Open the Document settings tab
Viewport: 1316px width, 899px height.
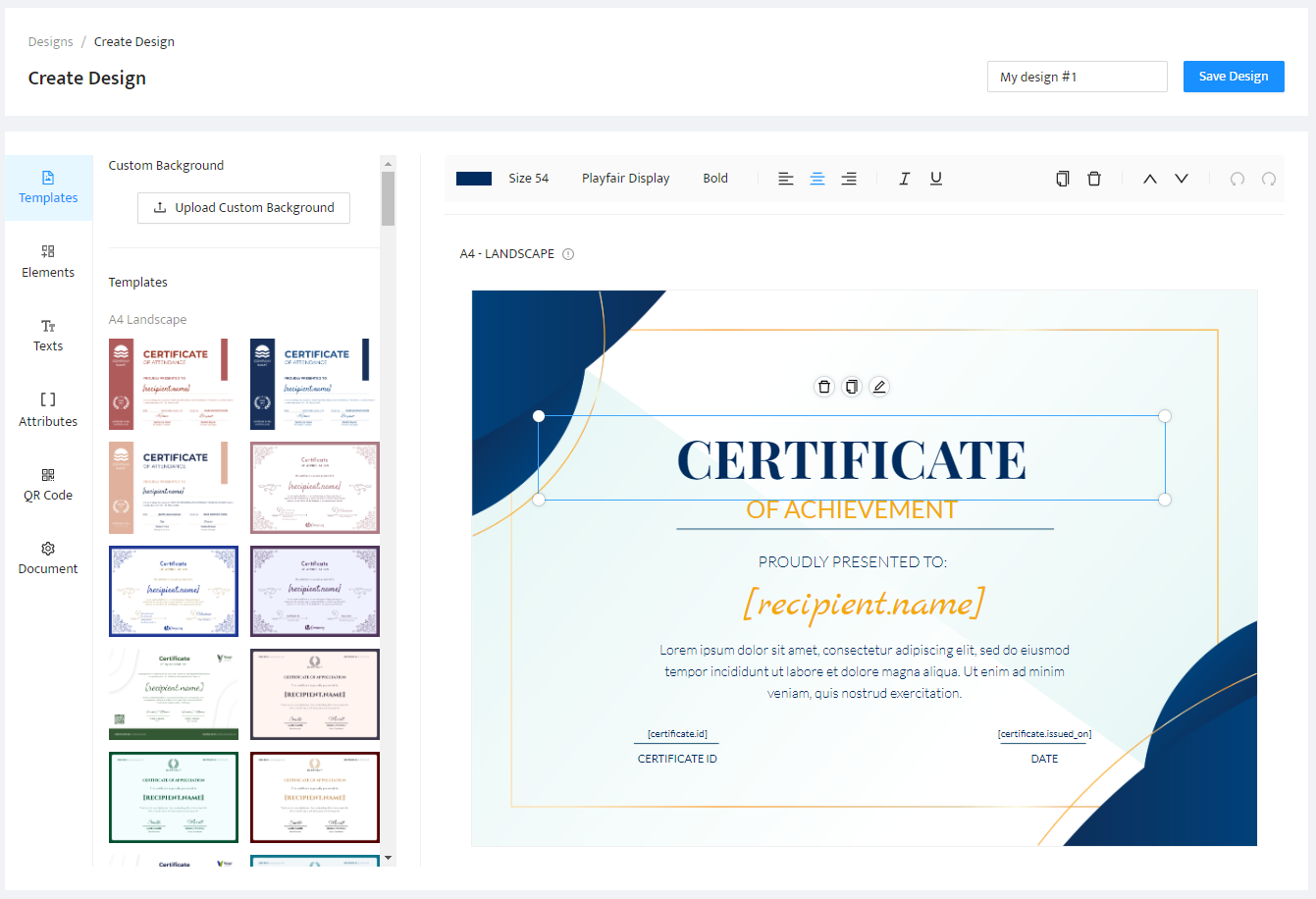coord(48,557)
